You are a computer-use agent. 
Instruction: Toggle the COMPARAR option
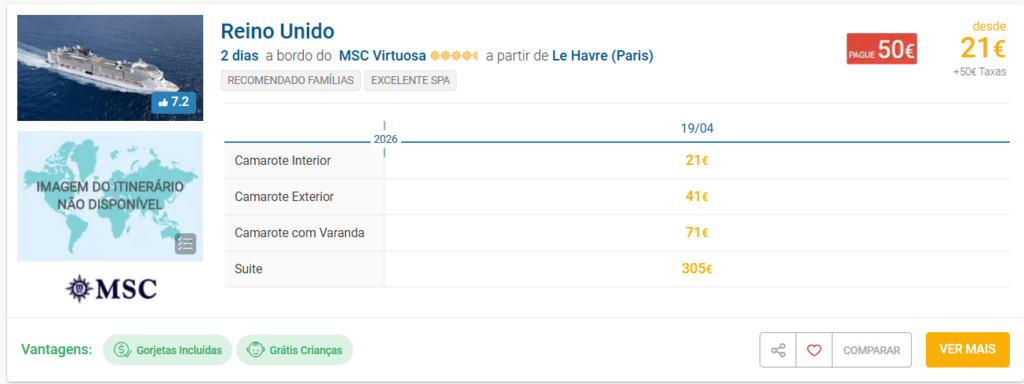click(872, 350)
